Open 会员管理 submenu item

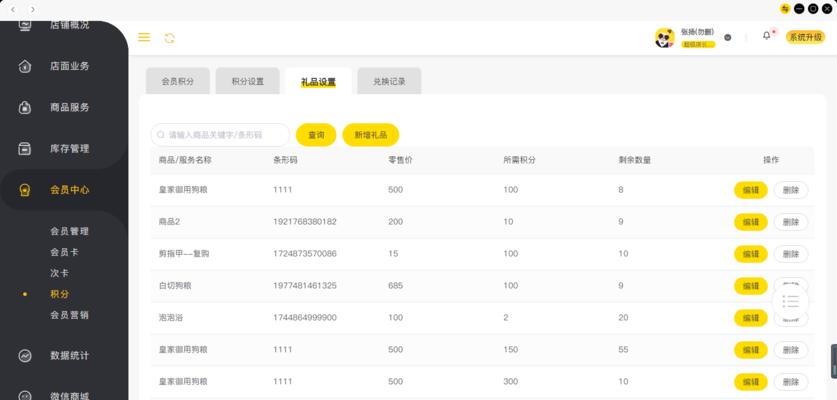tap(69, 231)
